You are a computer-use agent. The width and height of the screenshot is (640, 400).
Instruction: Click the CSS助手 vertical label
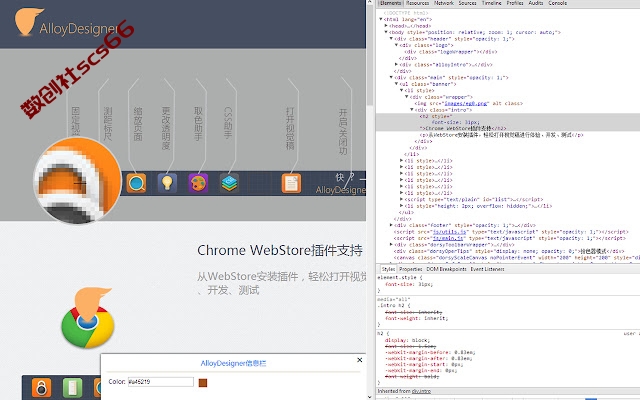click(229, 123)
